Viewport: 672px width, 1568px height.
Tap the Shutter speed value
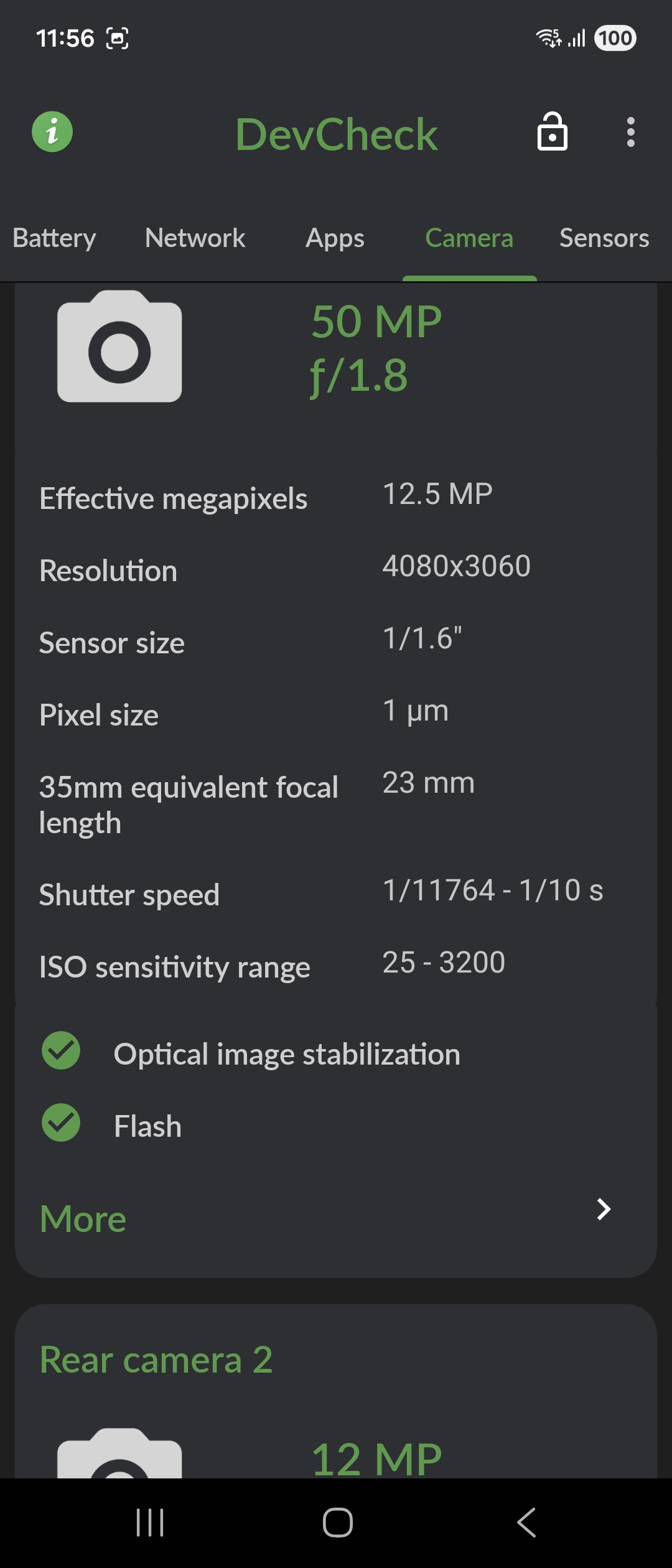click(x=492, y=890)
